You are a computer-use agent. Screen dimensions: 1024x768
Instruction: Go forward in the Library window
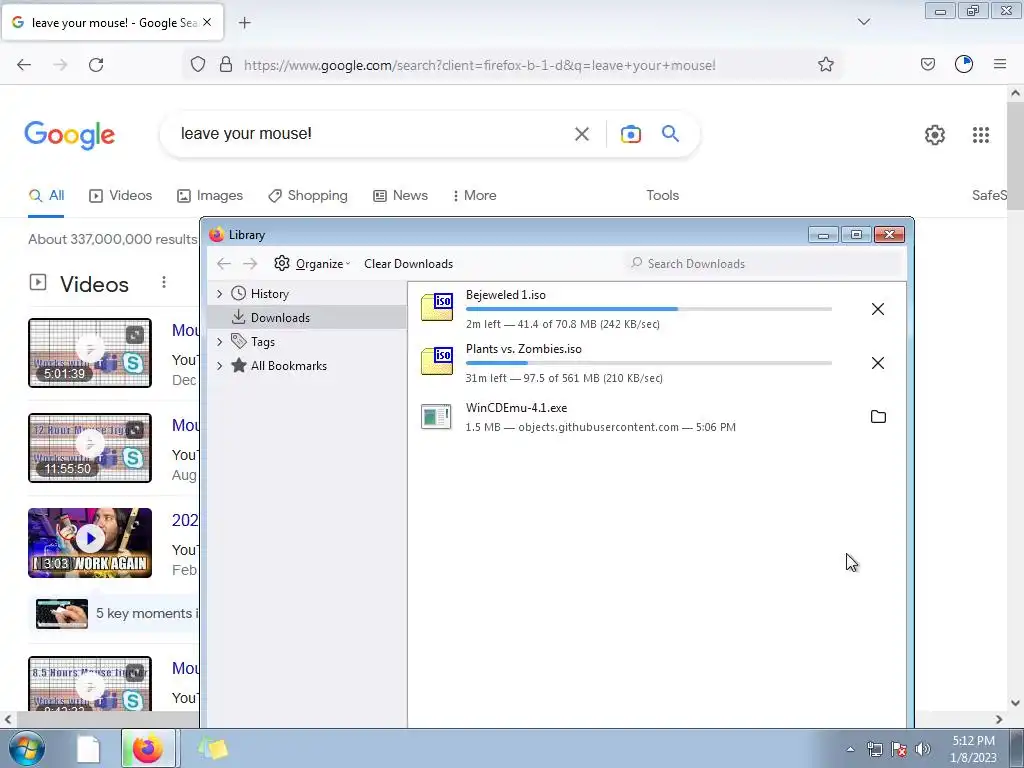pyautogui.click(x=250, y=264)
